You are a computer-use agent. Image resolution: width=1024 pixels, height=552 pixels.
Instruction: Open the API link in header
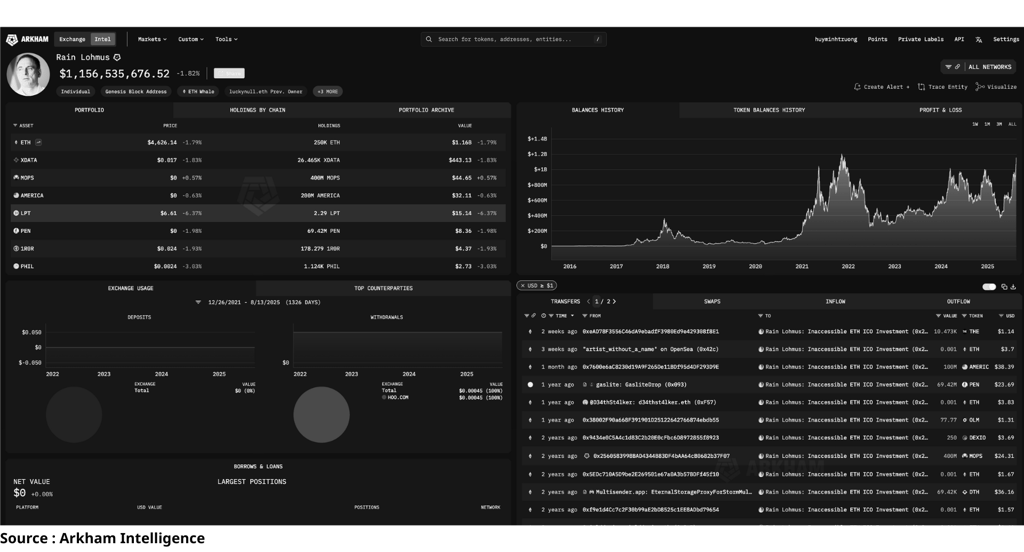(959, 39)
